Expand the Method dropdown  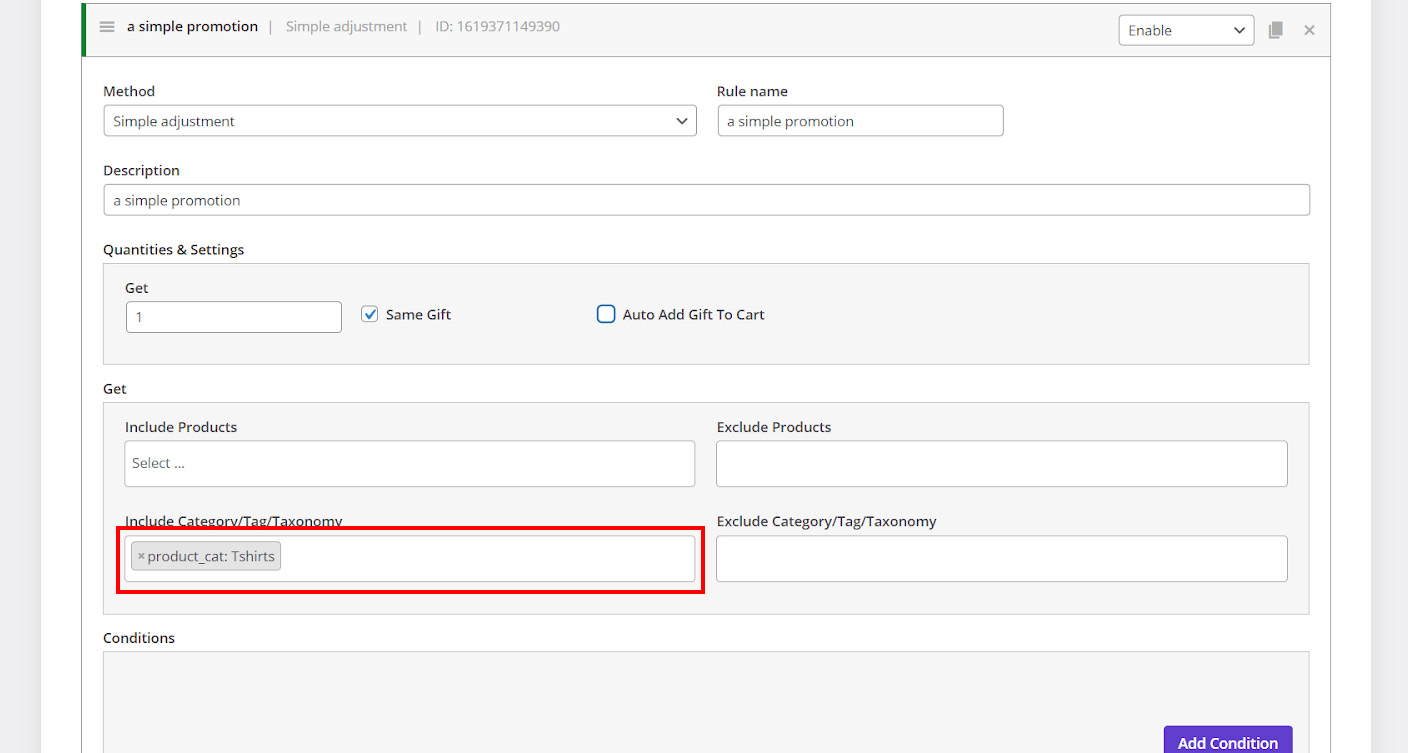point(400,121)
